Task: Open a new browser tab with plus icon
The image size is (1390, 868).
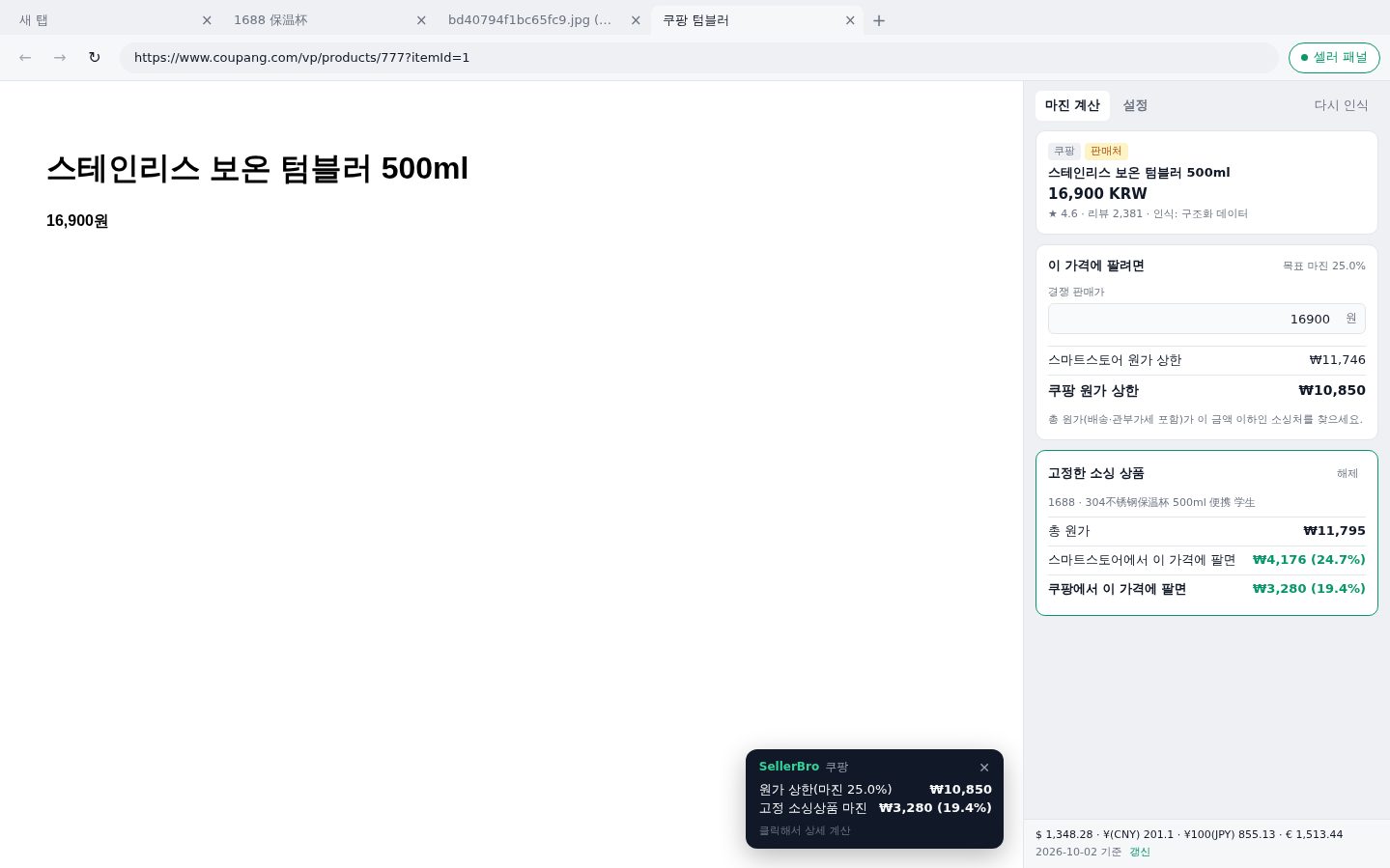Action: pyautogui.click(x=879, y=20)
